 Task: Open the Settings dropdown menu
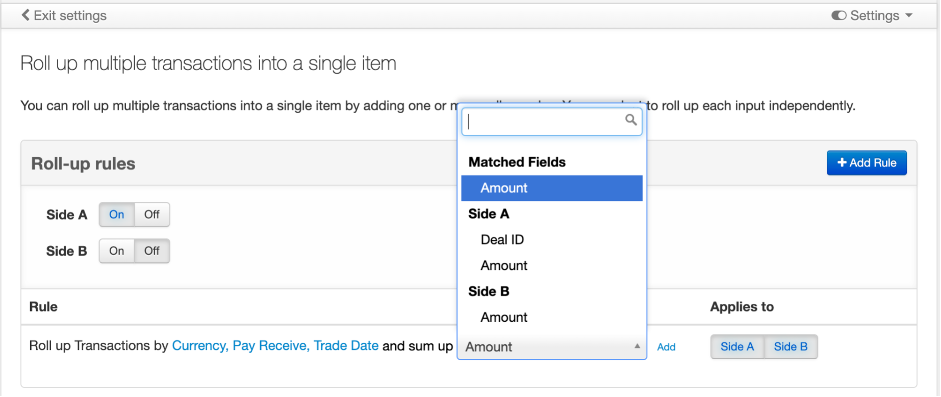(872, 16)
